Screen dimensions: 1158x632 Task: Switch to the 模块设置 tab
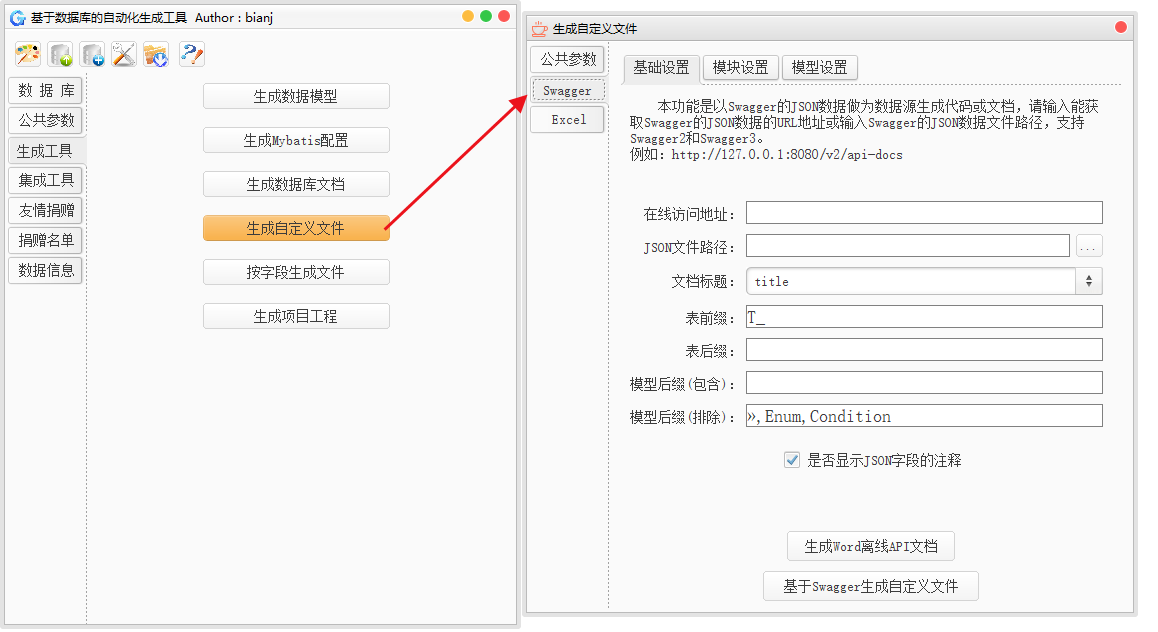coord(740,68)
